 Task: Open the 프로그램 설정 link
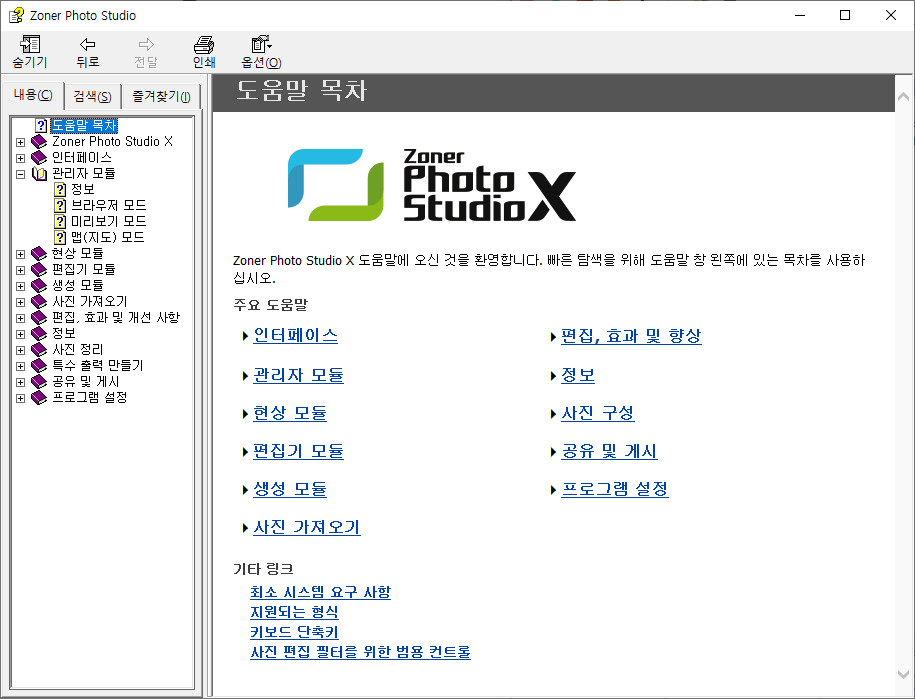(x=614, y=489)
